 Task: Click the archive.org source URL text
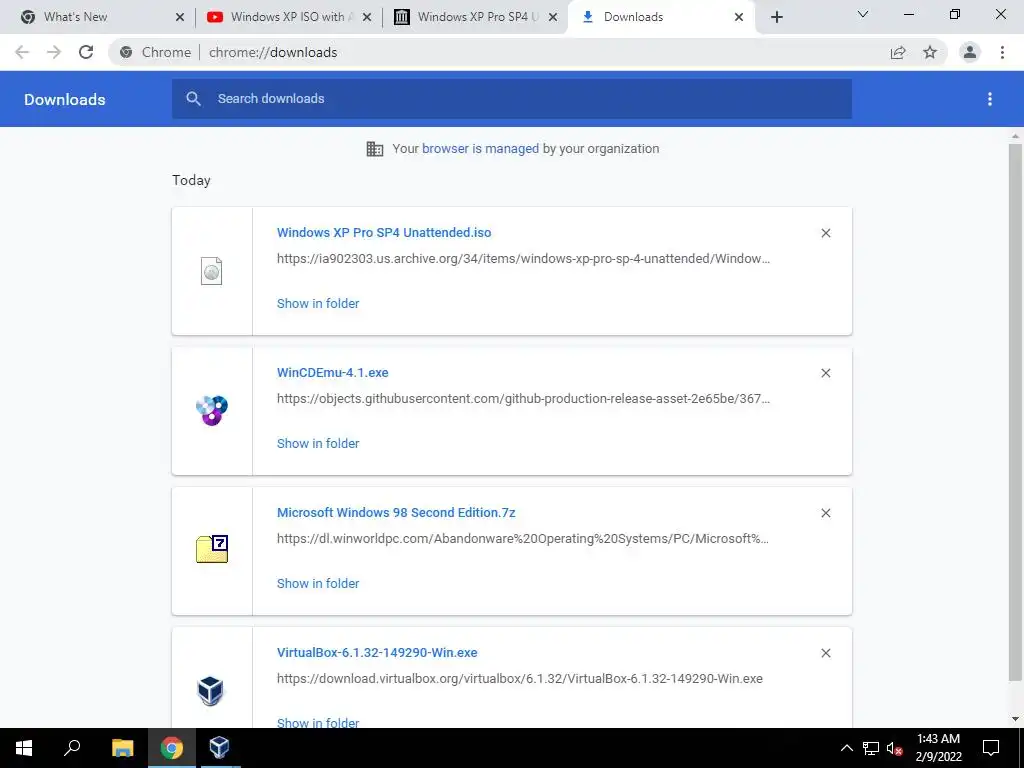(523, 259)
